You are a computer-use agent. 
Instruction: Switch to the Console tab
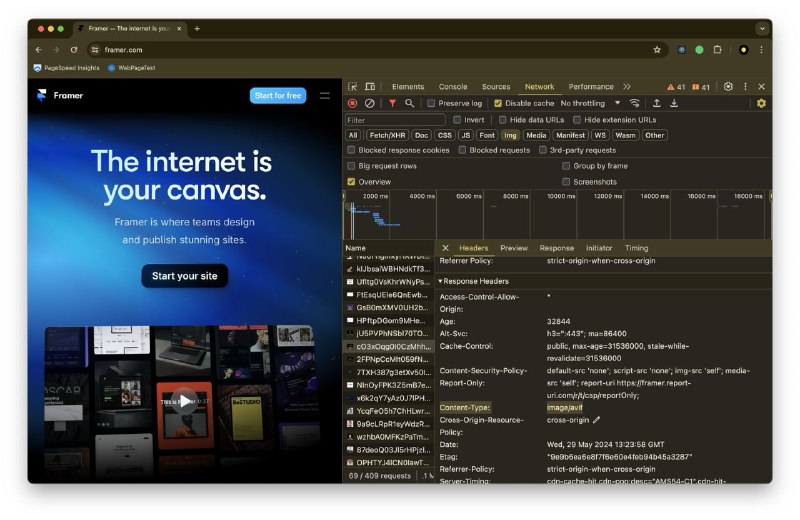coord(453,87)
